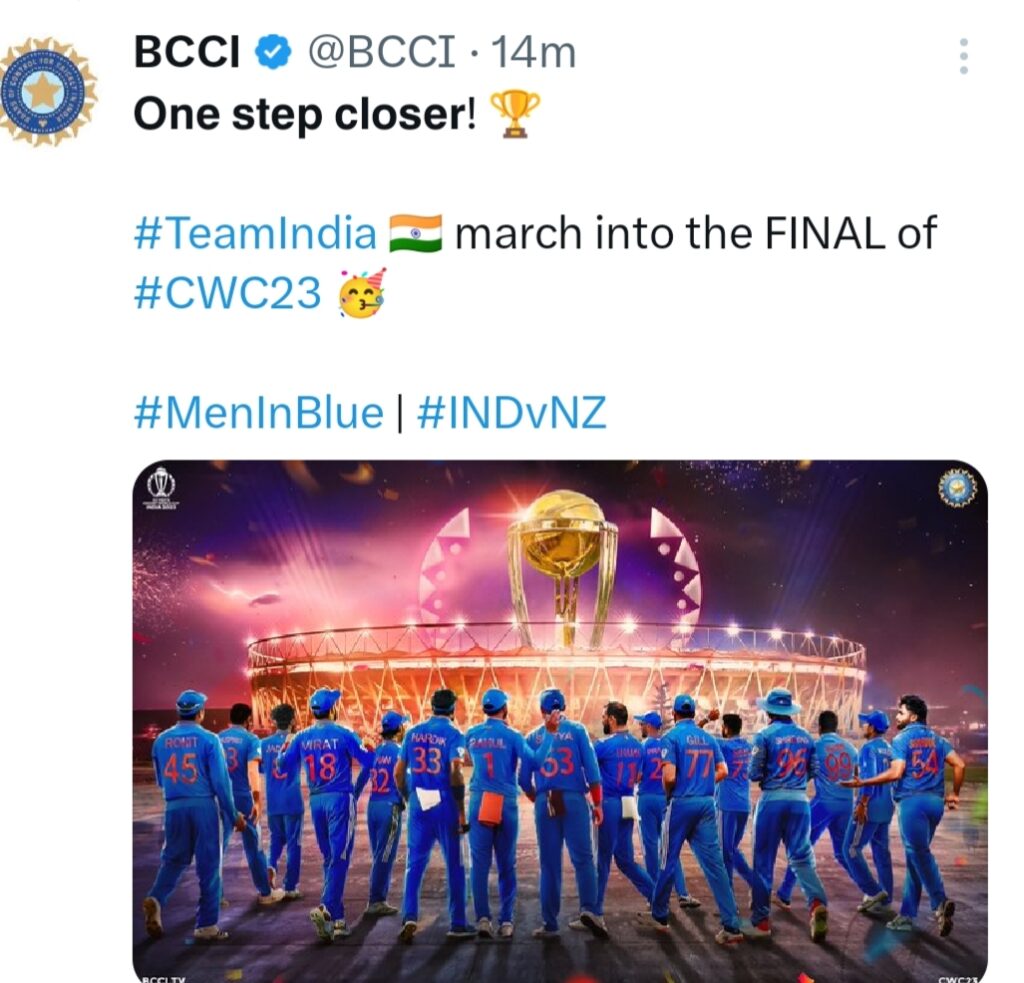Click the India flag emoji
The image size is (1024, 983).
point(415,233)
